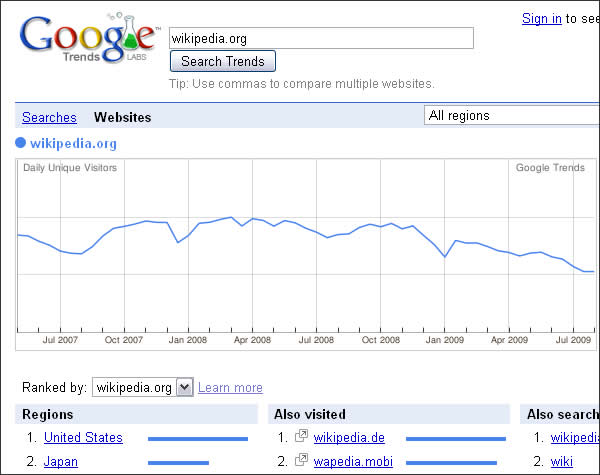600x475 pixels.
Task: Click external-link icon beside wikipedia.de
Action: pyautogui.click(x=301, y=438)
